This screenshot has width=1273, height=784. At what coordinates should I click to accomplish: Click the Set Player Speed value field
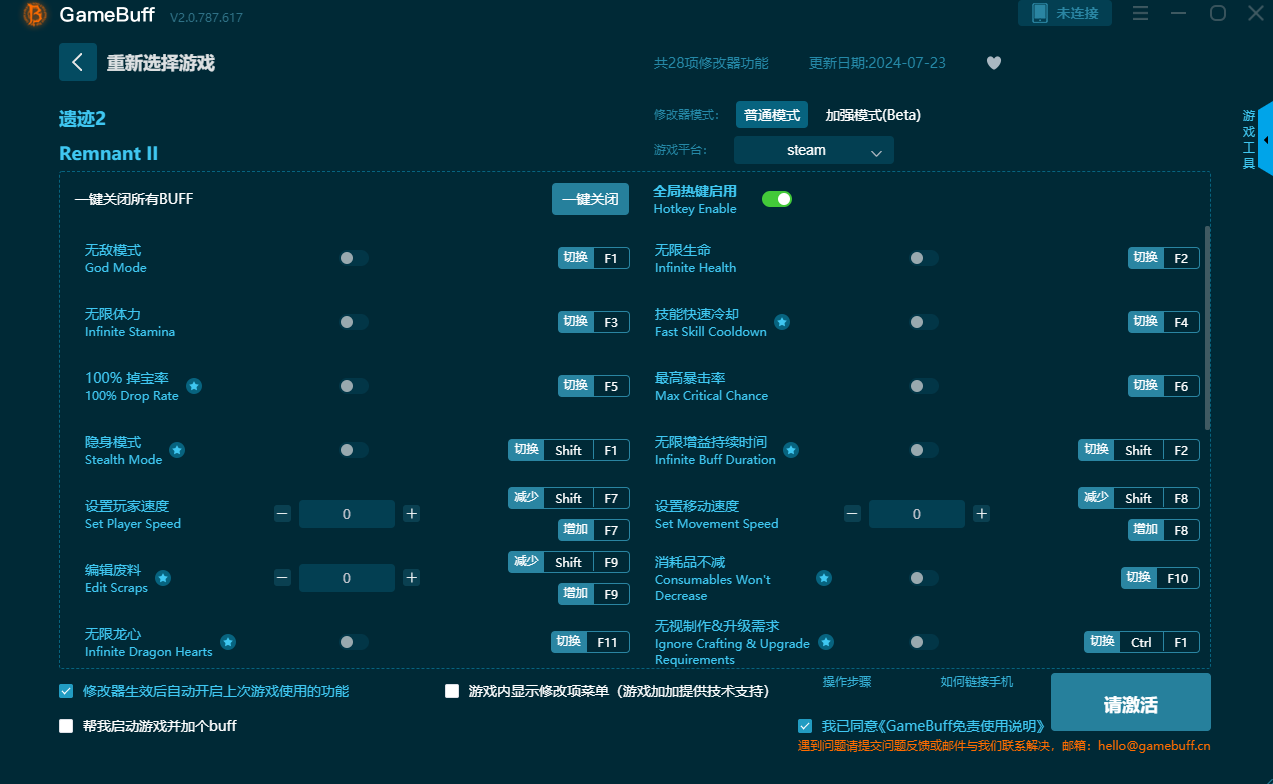click(347, 514)
